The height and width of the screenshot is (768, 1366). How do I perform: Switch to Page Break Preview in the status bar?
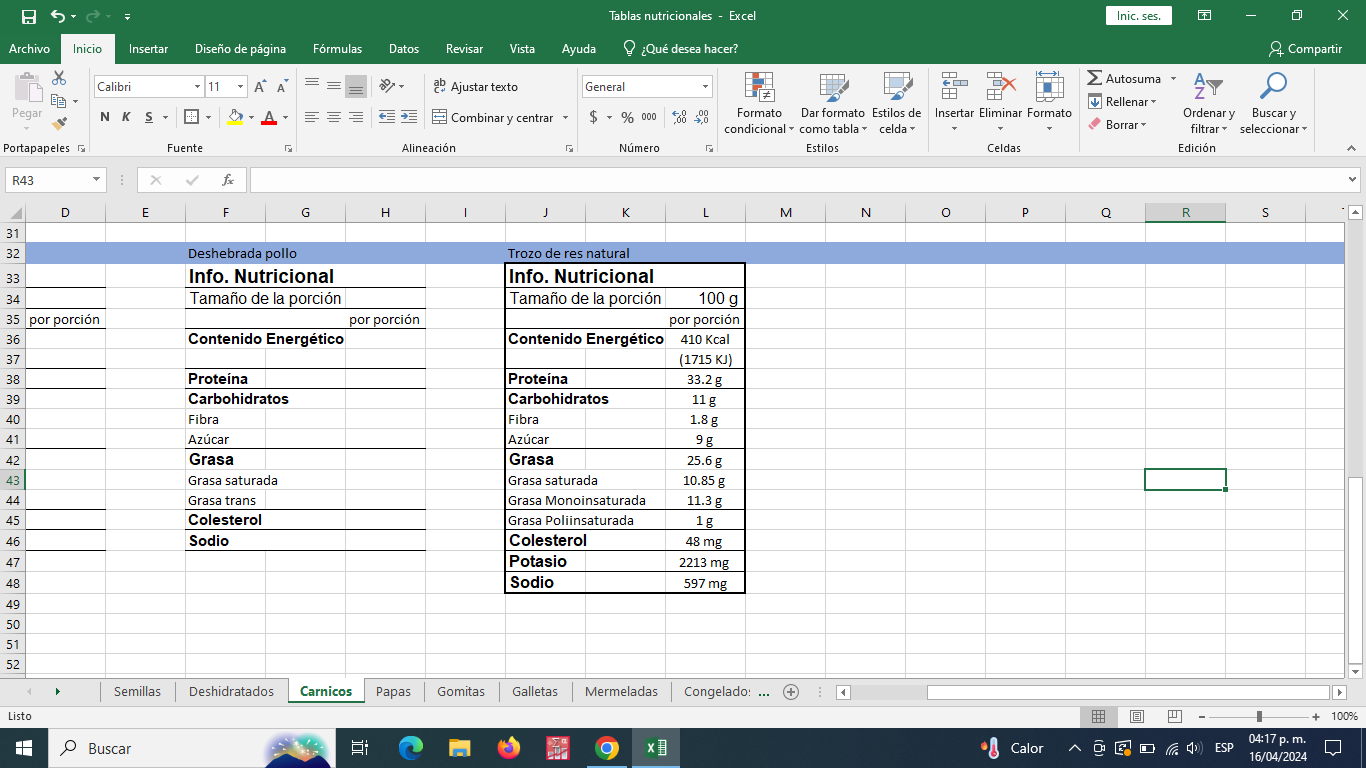1174,716
